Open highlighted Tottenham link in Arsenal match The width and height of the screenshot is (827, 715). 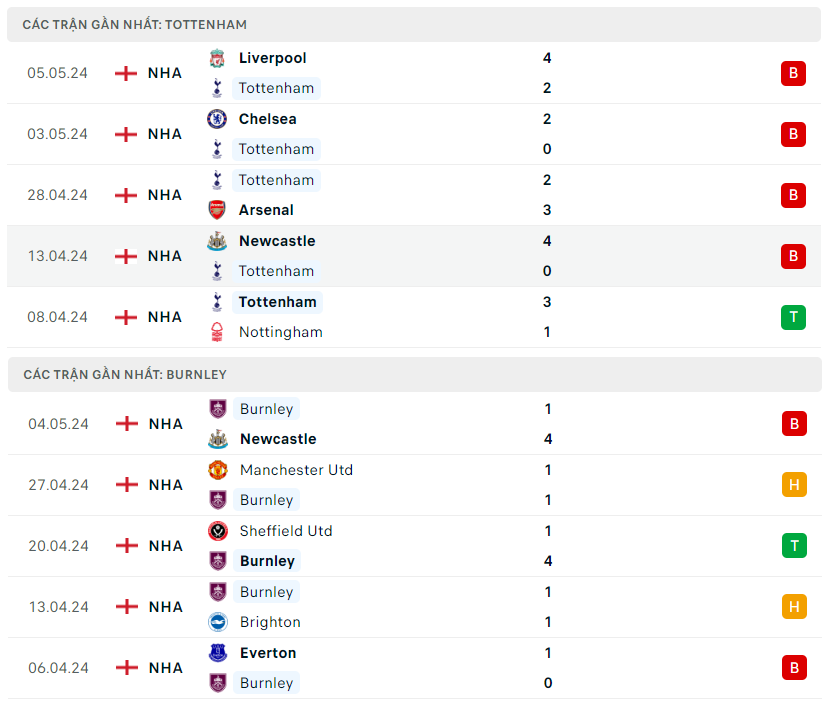[x=276, y=180]
